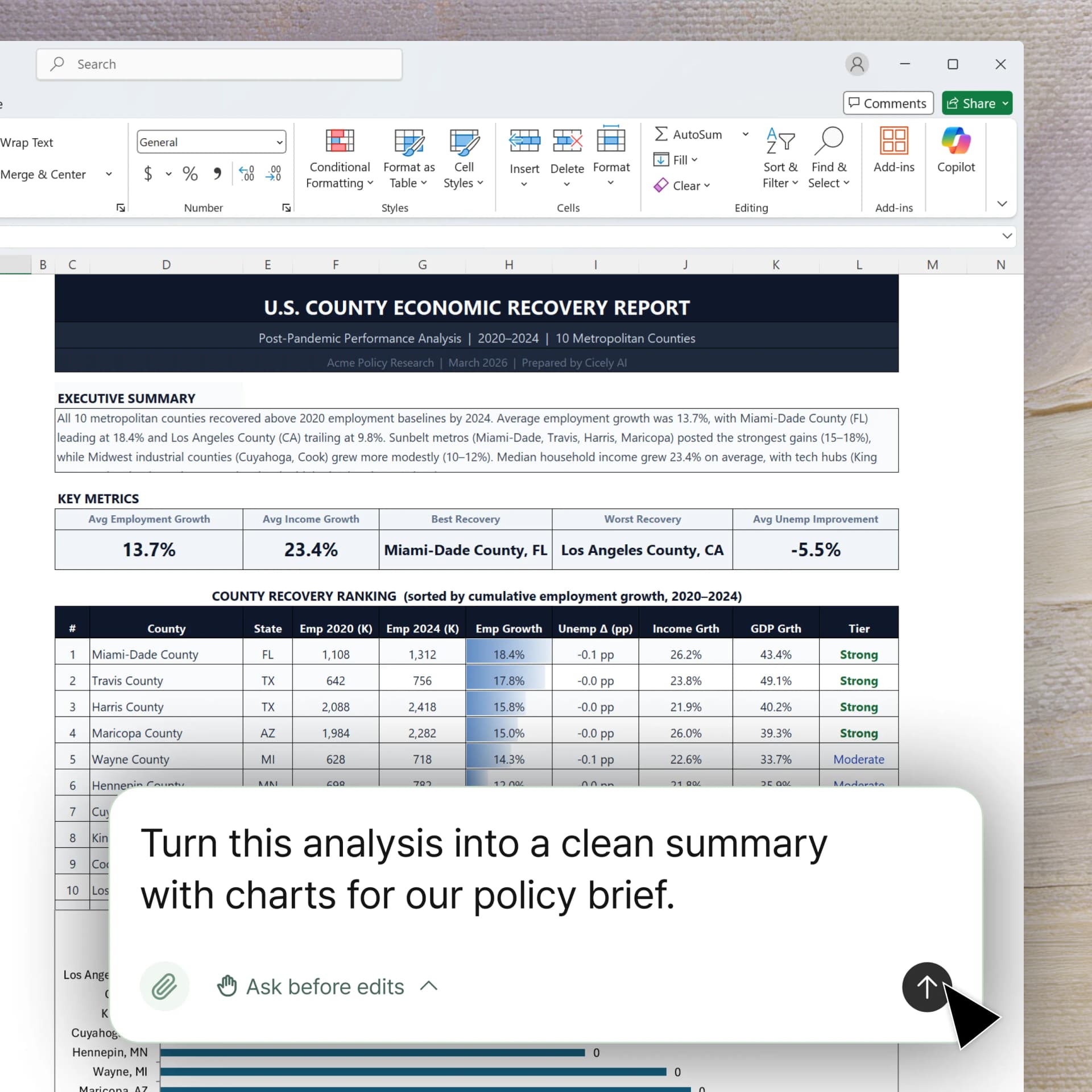Click inside the Search box
Screen dimensions: 1092x1092
219,64
